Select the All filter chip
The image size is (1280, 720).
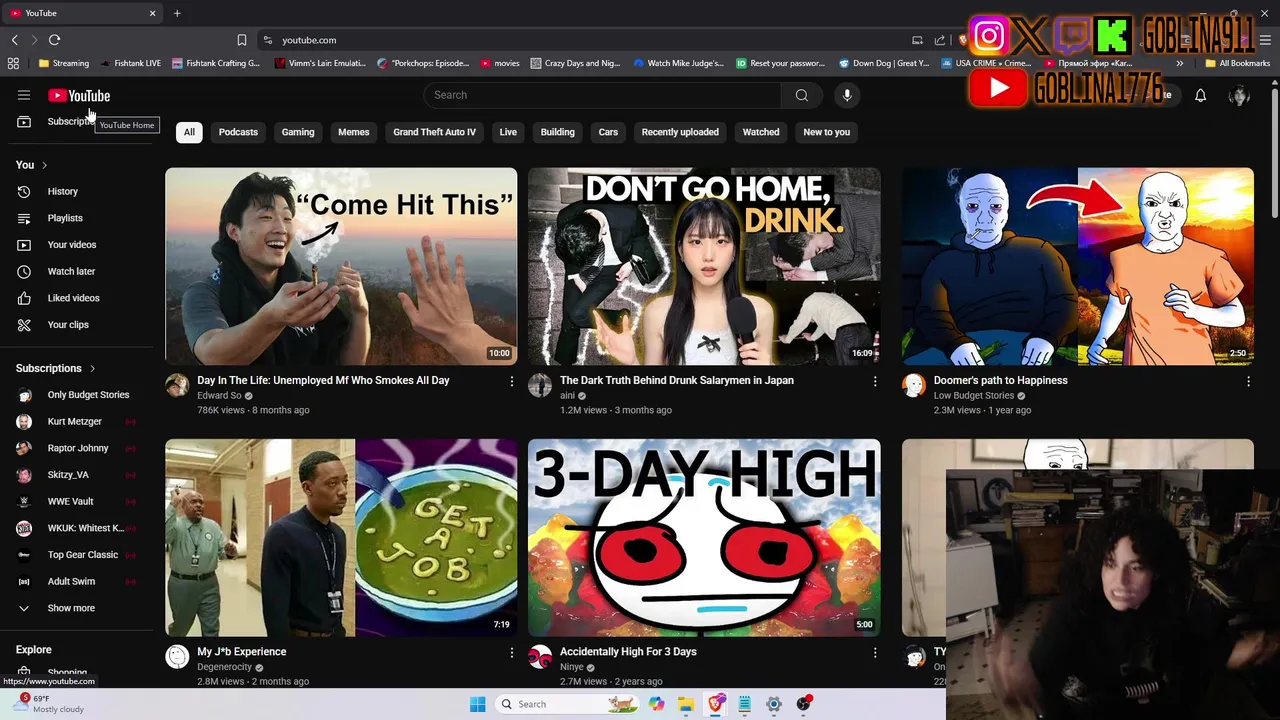pos(189,132)
